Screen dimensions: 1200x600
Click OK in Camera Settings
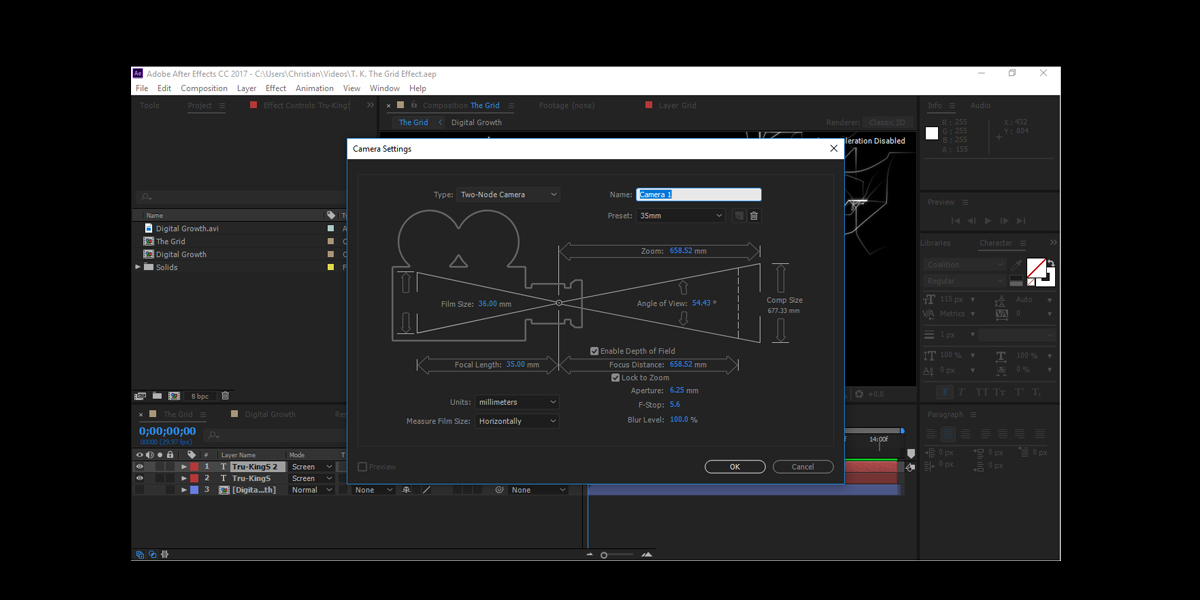tap(735, 467)
